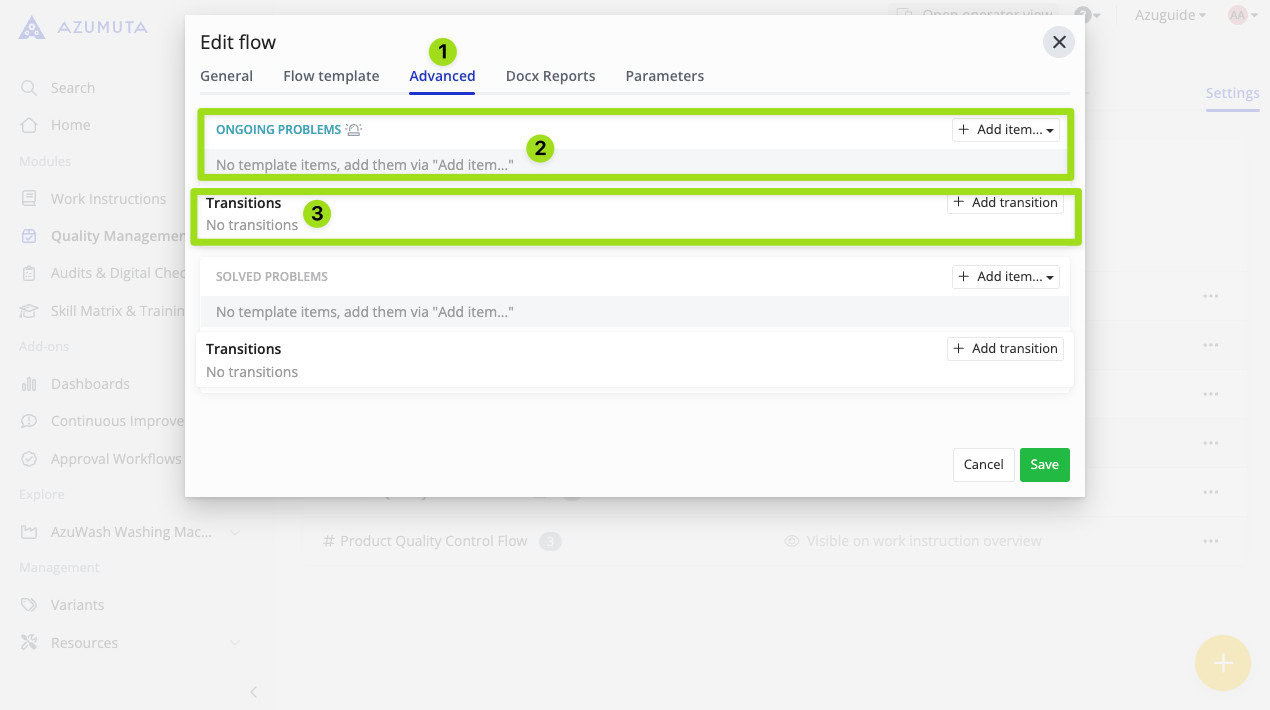Image resolution: width=1270 pixels, height=710 pixels.
Task: Open the Add item dropdown for SOLVED PROBLEMS
Action: [x=1005, y=276]
